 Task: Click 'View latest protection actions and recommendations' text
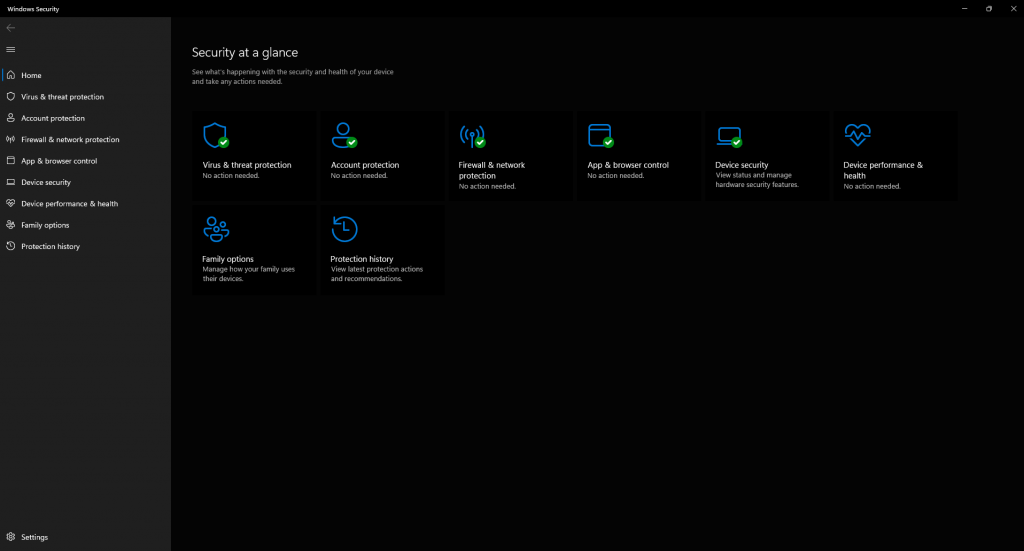click(377, 274)
